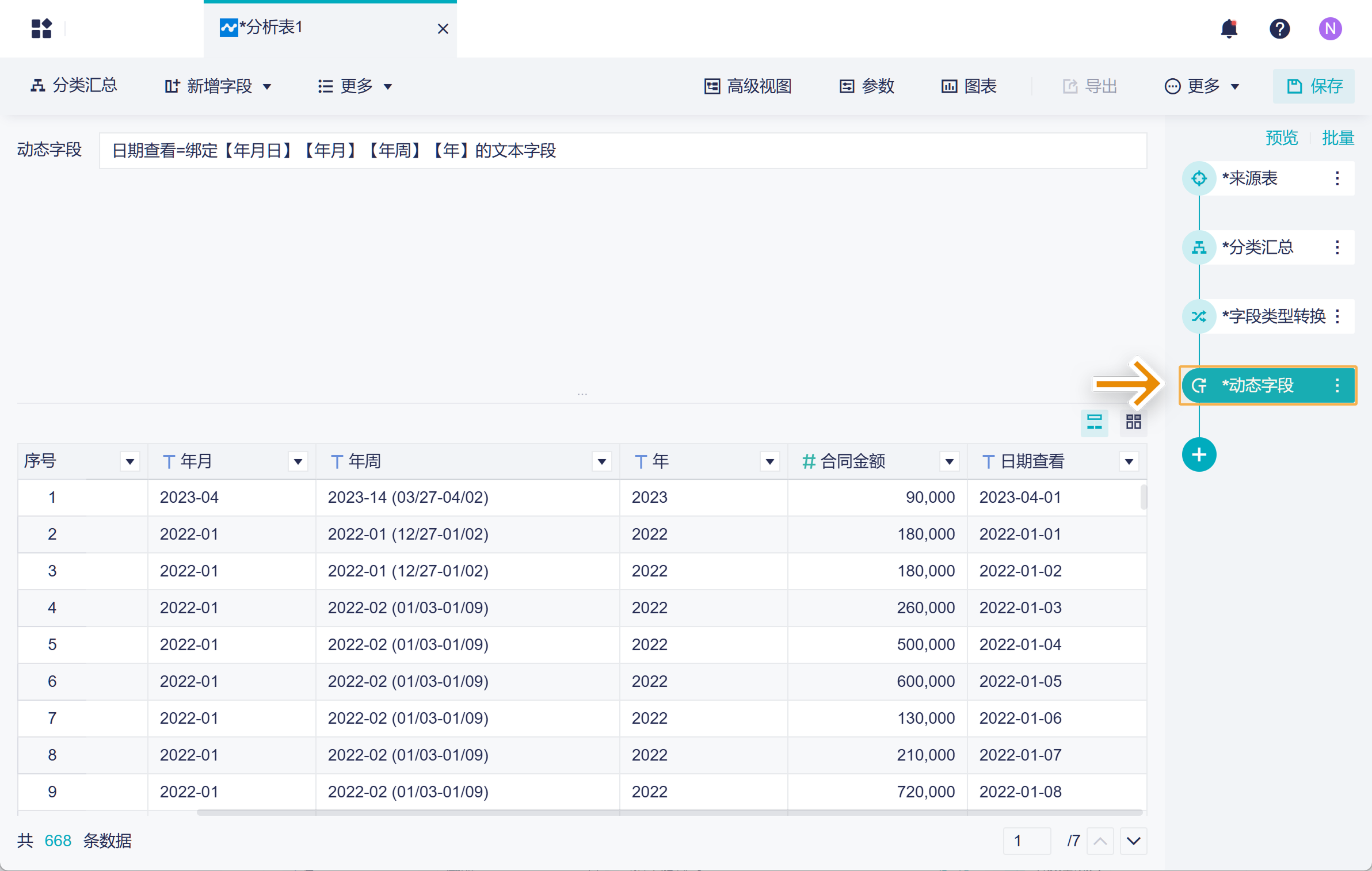
Task: Open 年周 column filter dropdown
Action: pyautogui.click(x=601, y=461)
